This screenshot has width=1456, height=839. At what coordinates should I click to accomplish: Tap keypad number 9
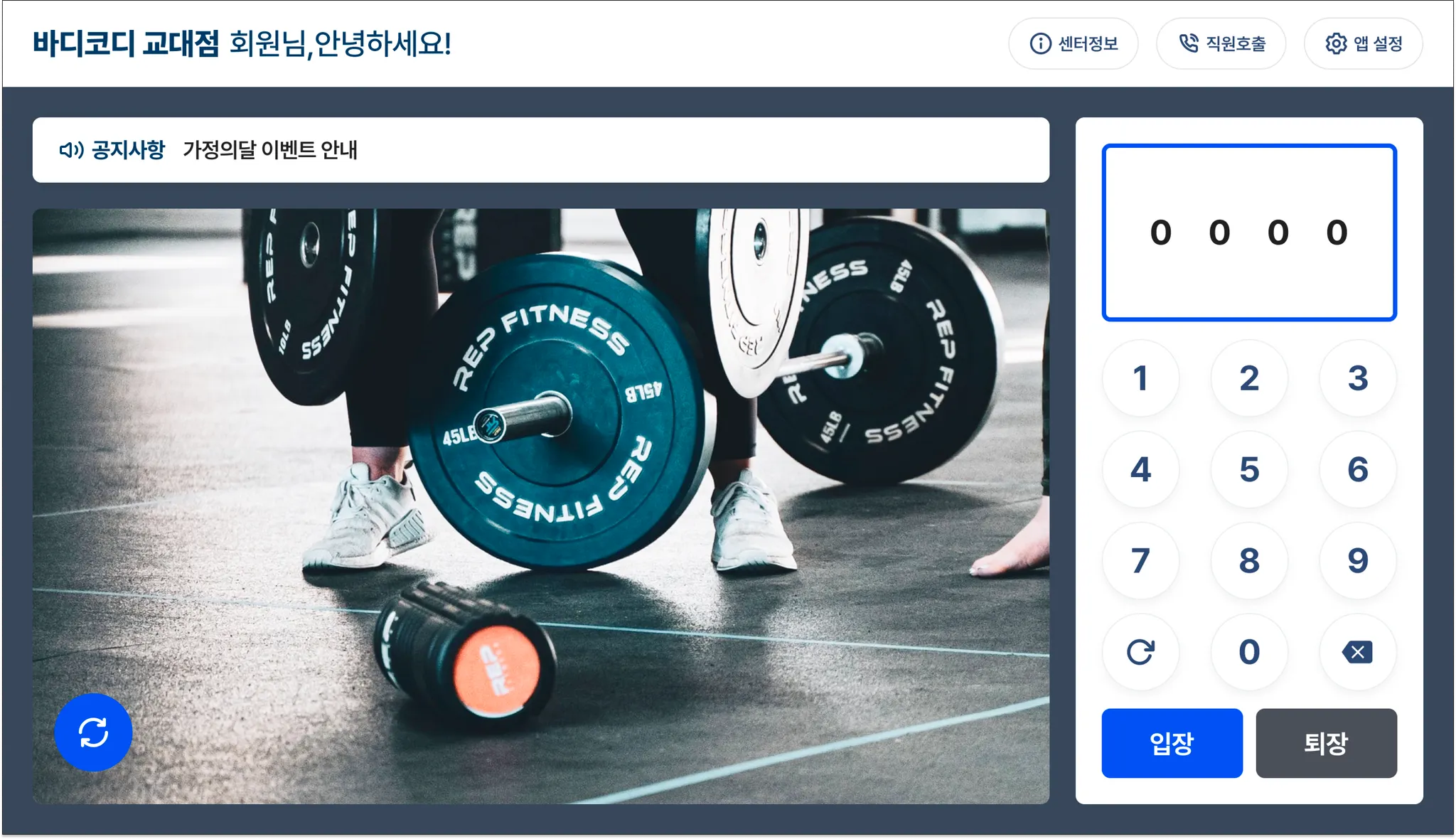click(x=1357, y=560)
